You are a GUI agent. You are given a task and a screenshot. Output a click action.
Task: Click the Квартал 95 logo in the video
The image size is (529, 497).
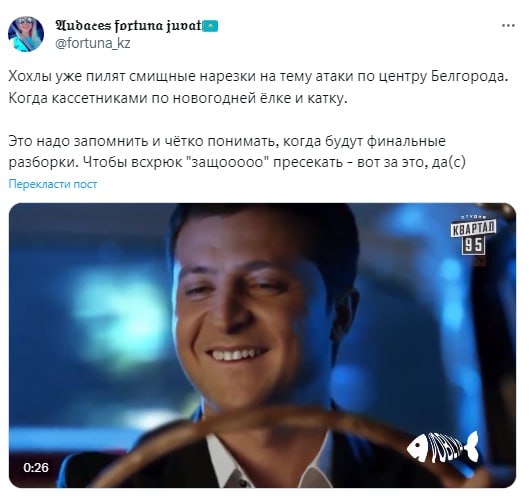(x=473, y=235)
